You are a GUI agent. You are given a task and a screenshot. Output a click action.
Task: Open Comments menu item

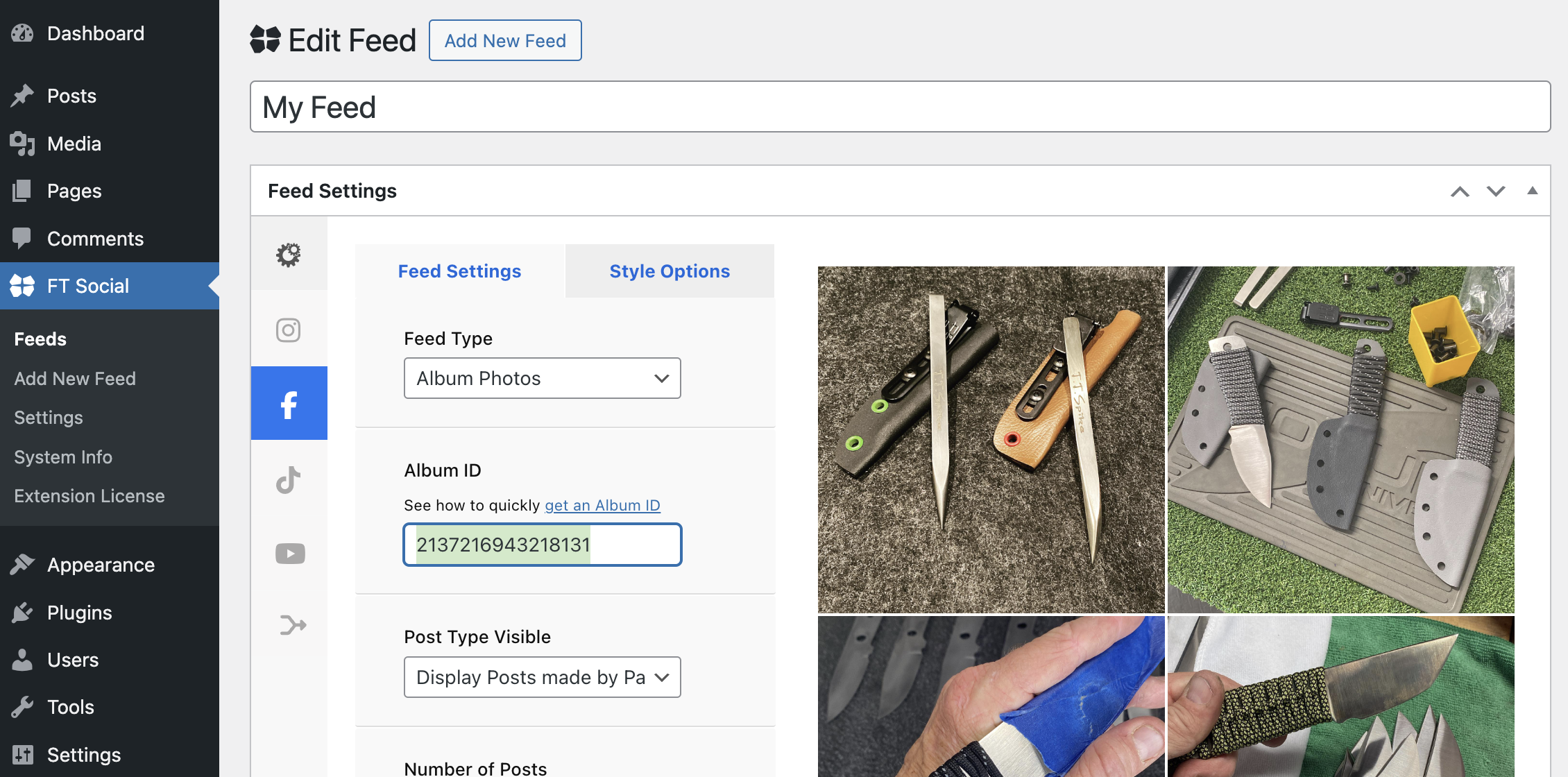110,238
